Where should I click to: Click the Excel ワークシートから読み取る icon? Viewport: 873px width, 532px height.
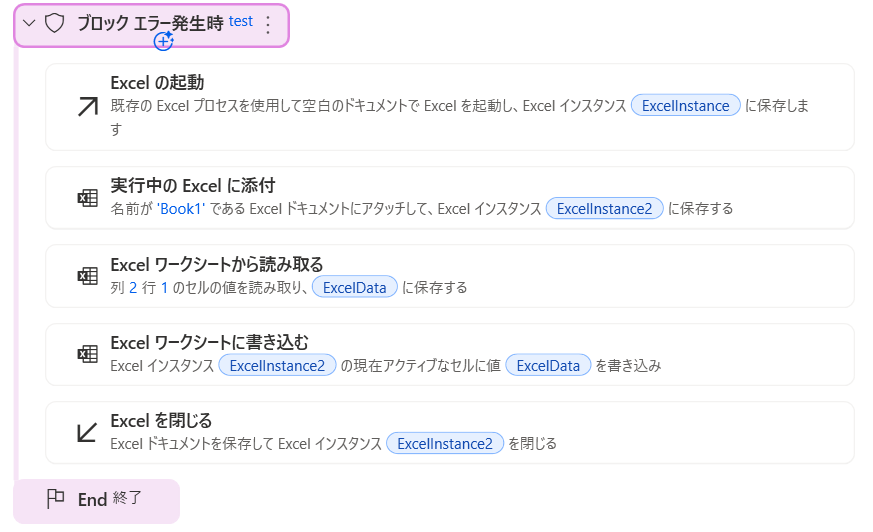click(x=87, y=276)
